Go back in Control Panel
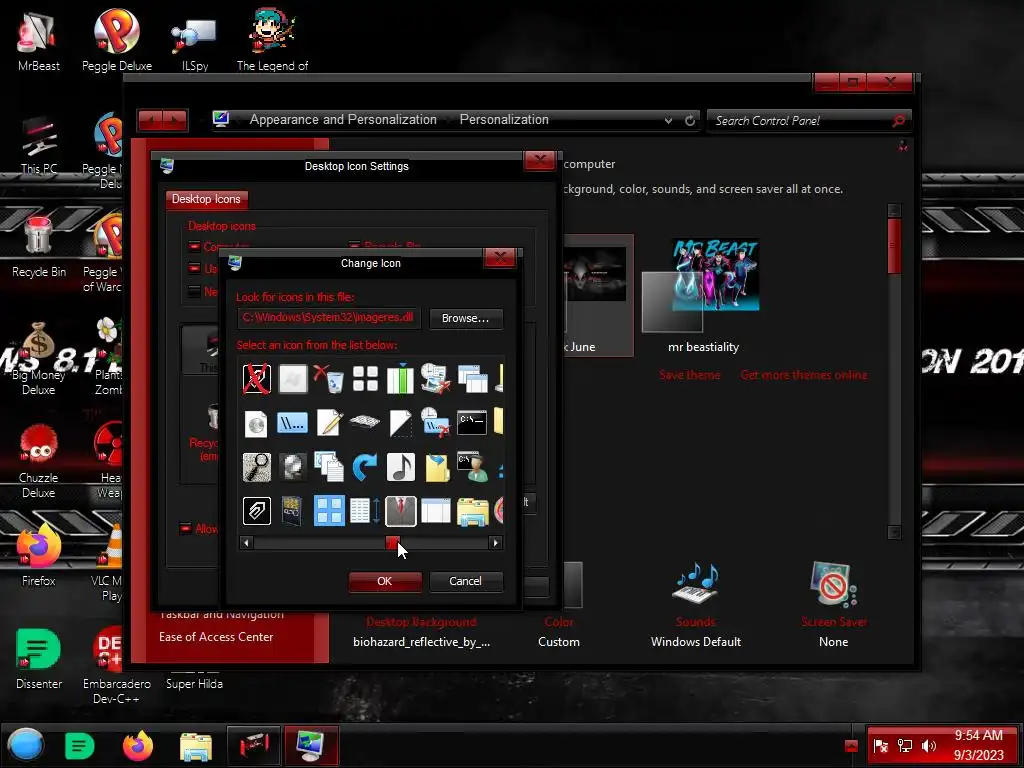This screenshot has height=768, width=1024. click(x=150, y=120)
